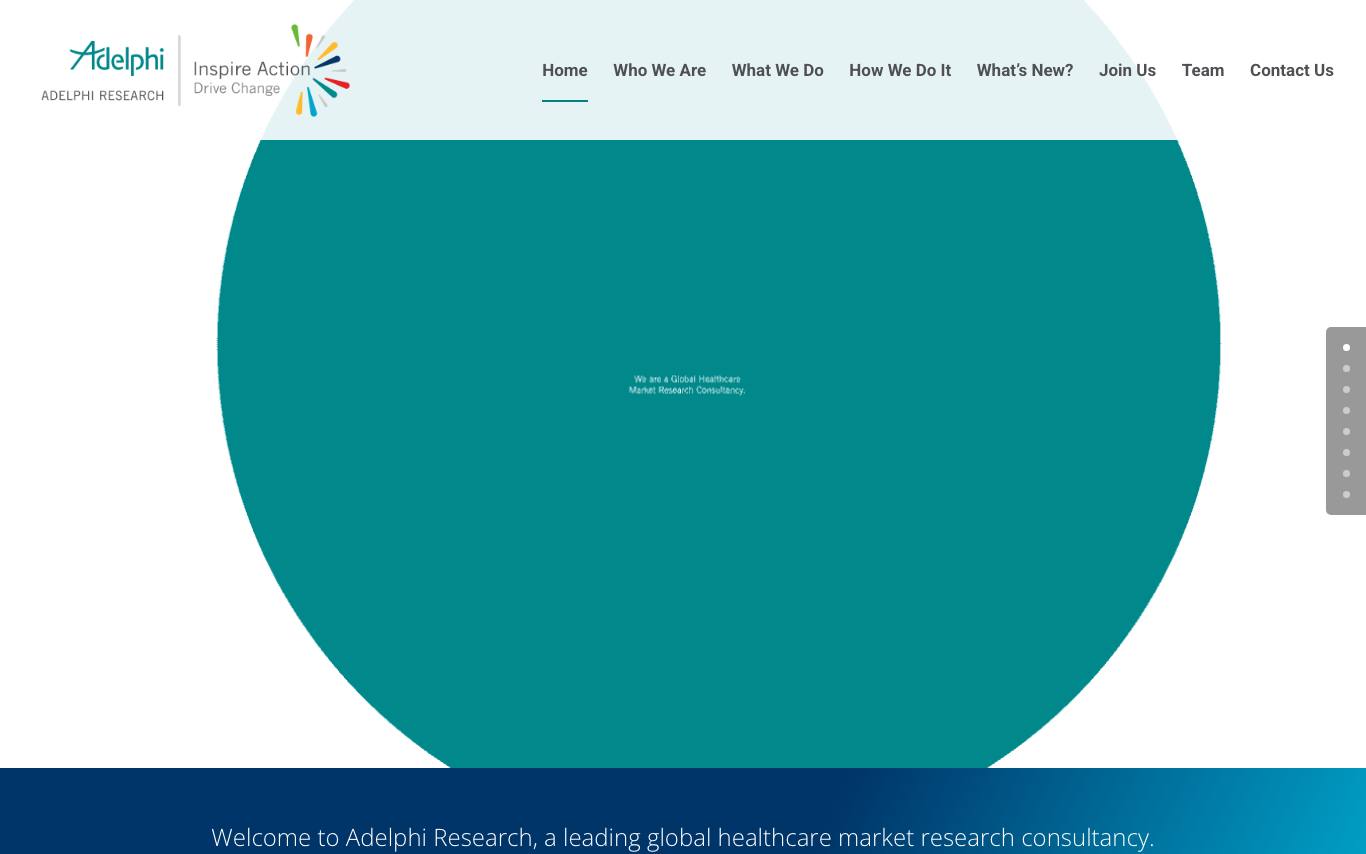Image resolution: width=1366 pixels, height=854 pixels.
Task: Select first side navigation dot
Action: click(1346, 348)
